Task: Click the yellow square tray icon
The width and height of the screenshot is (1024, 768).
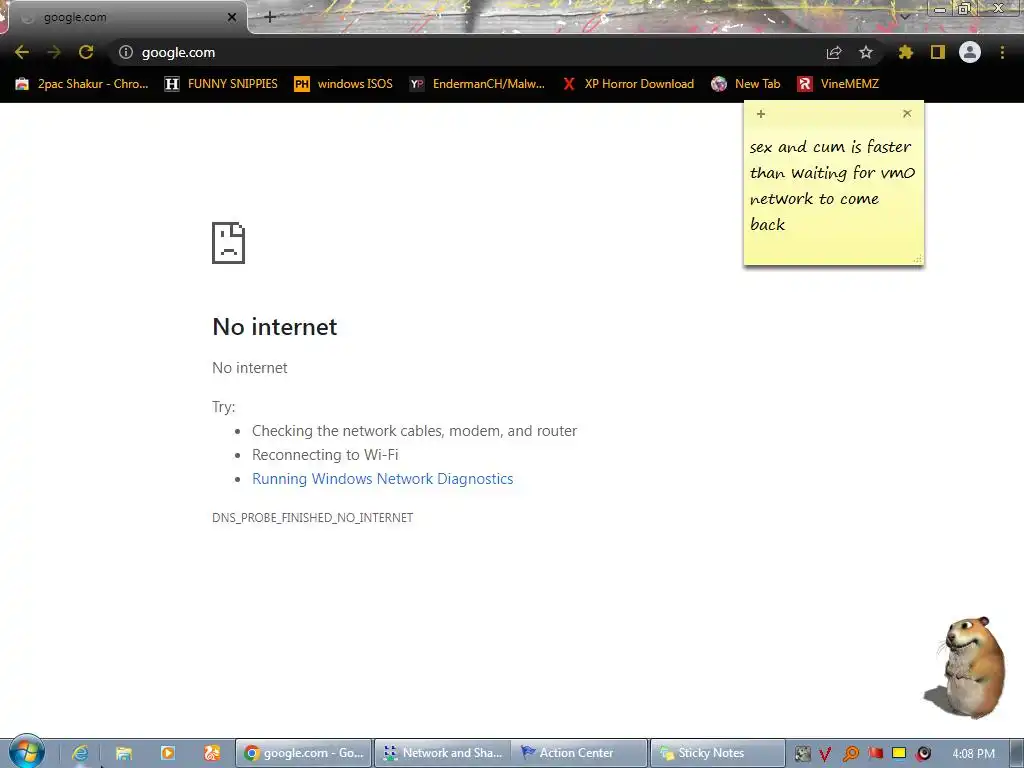Action: (x=899, y=753)
